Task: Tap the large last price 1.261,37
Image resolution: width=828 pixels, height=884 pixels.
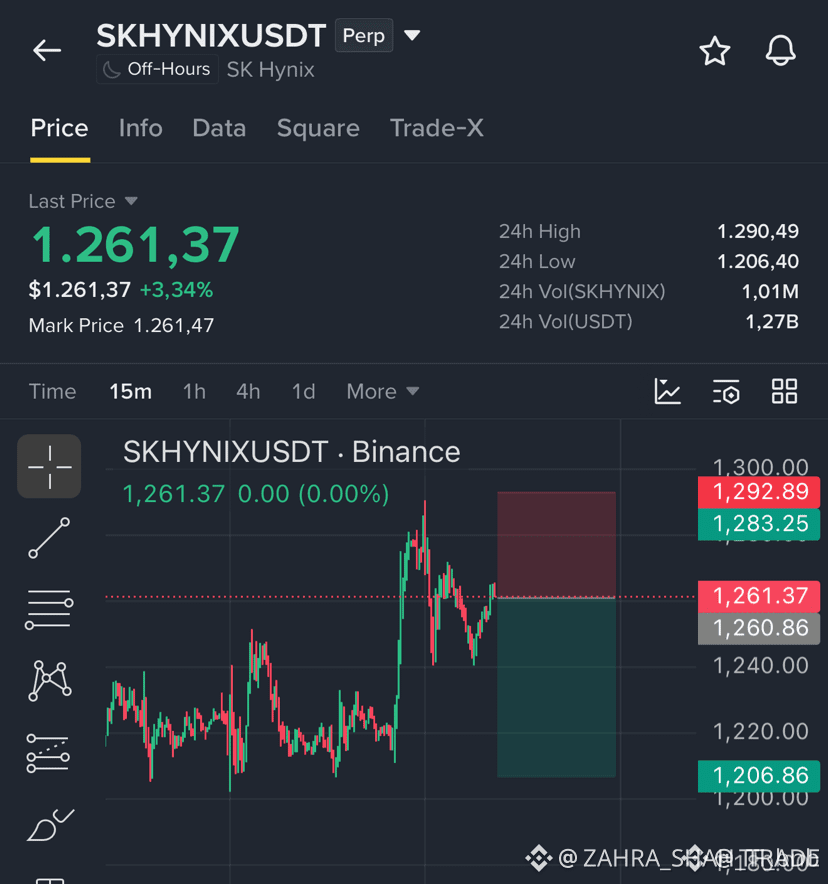Action: pyautogui.click(x=135, y=245)
